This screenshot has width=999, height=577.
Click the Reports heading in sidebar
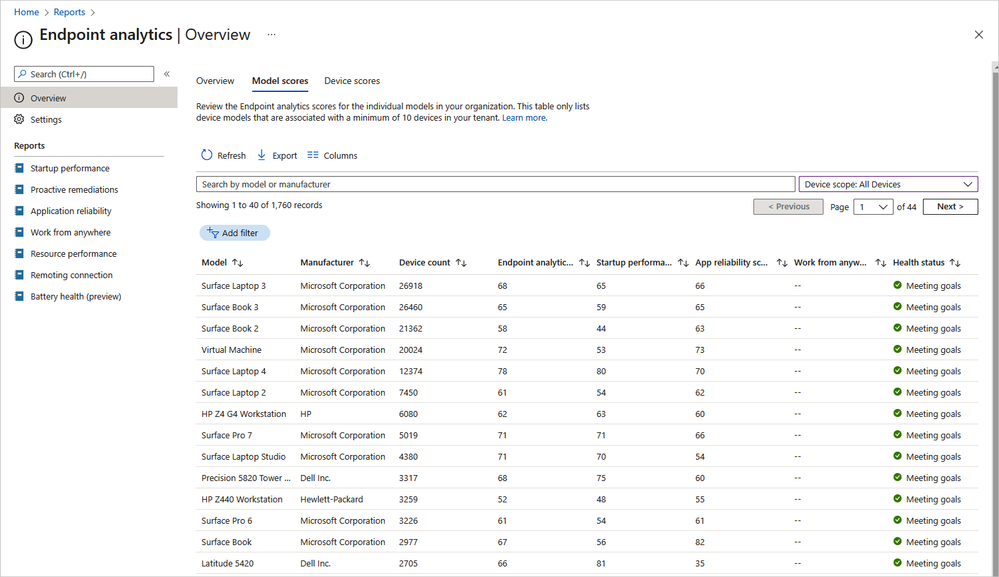click(29, 145)
